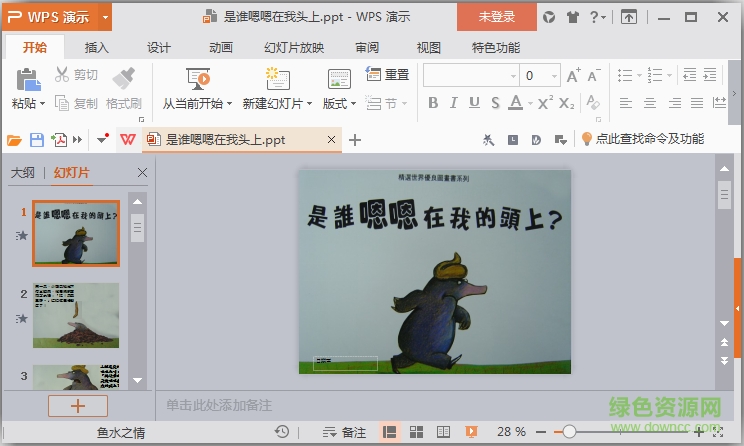Click the increase font size icon
Viewport: 744px width, 446px height.
(x=573, y=76)
